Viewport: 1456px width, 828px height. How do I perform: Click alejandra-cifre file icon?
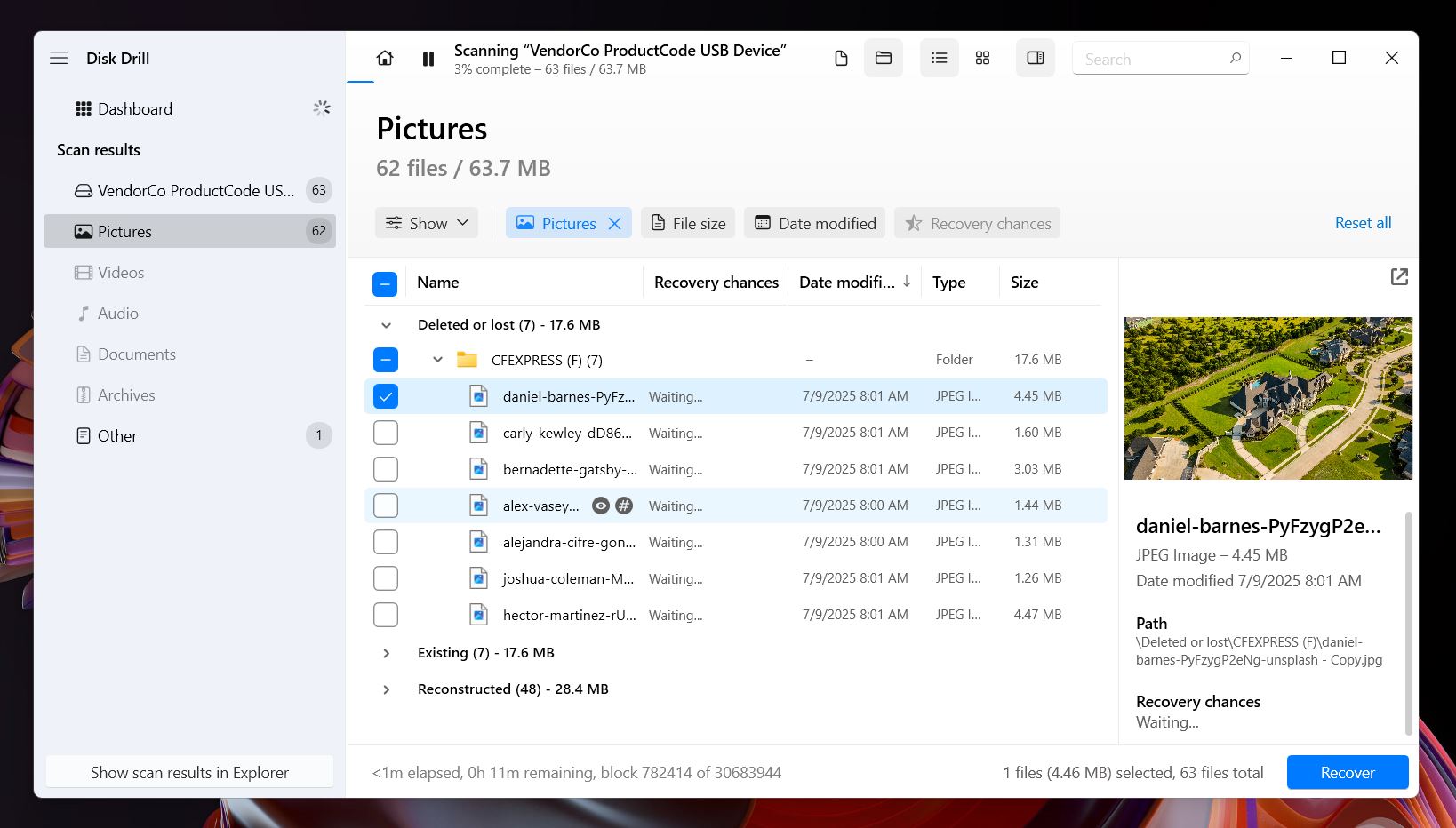478,542
